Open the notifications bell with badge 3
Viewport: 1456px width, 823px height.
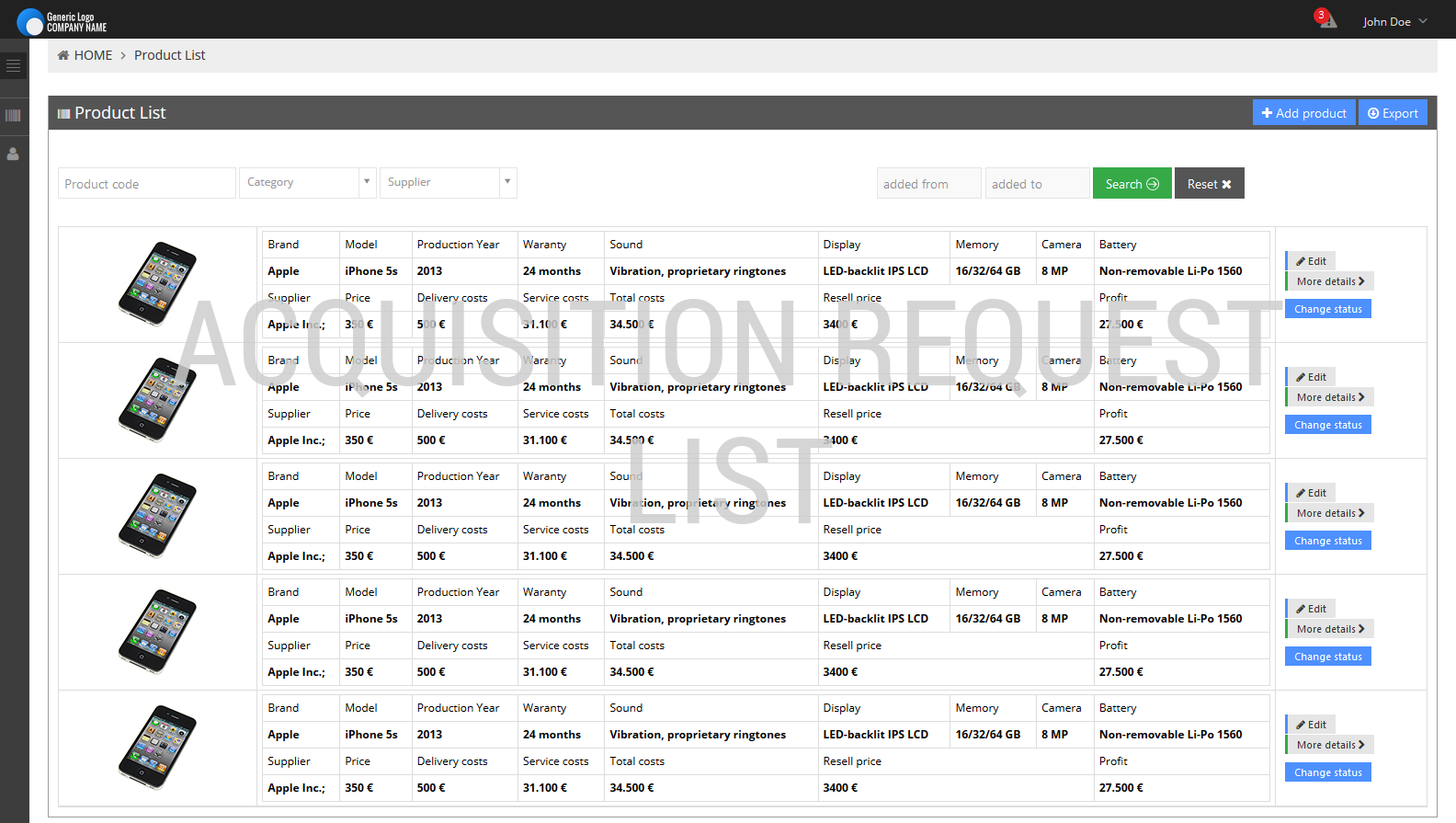point(1326,18)
